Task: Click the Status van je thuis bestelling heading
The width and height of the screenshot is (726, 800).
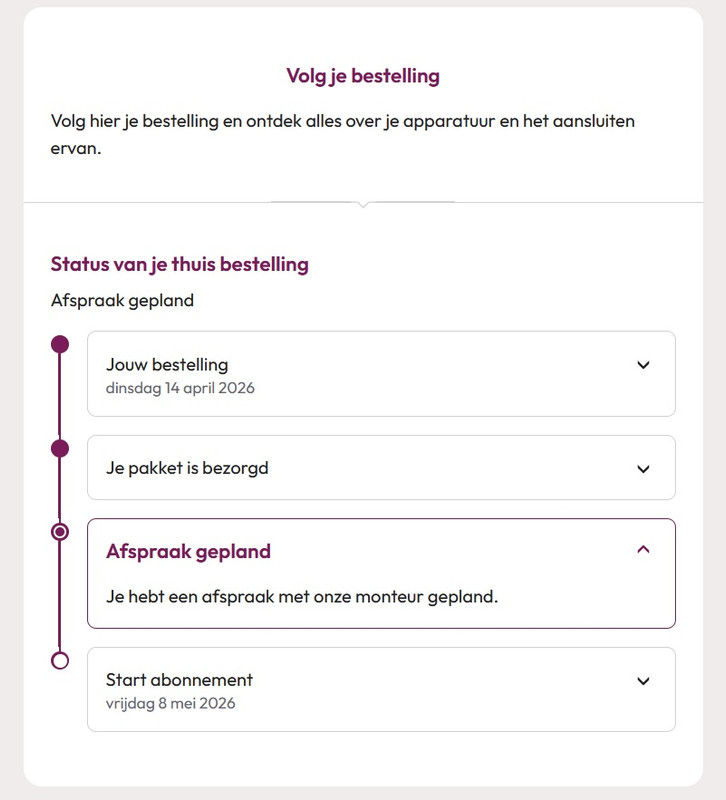Action: 180,265
